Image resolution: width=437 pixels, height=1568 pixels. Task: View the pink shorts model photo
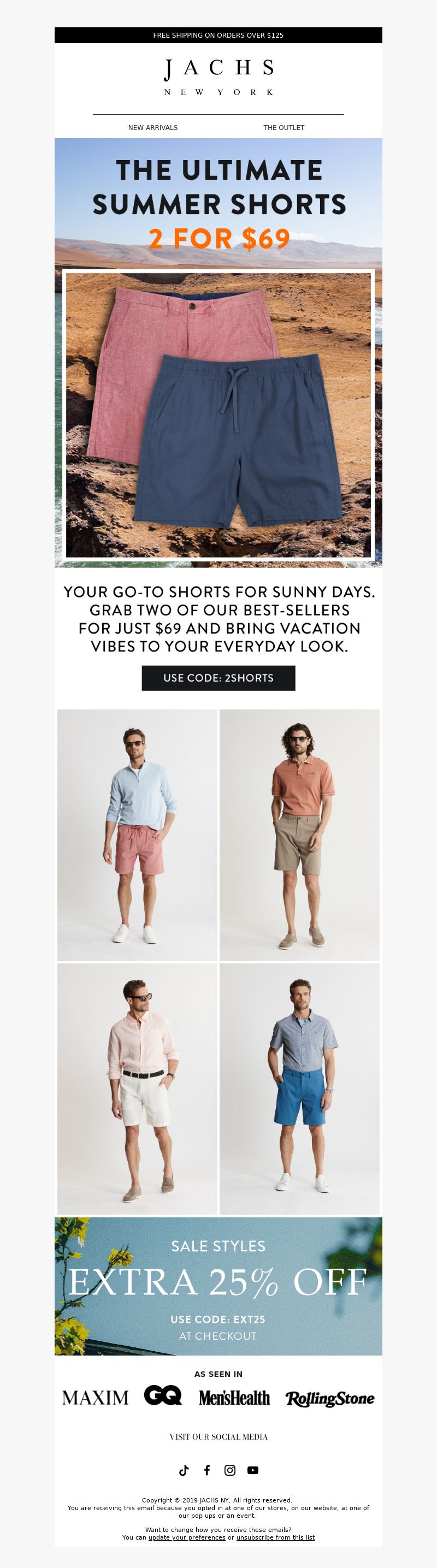pyautogui.click(x=137, y=835)
